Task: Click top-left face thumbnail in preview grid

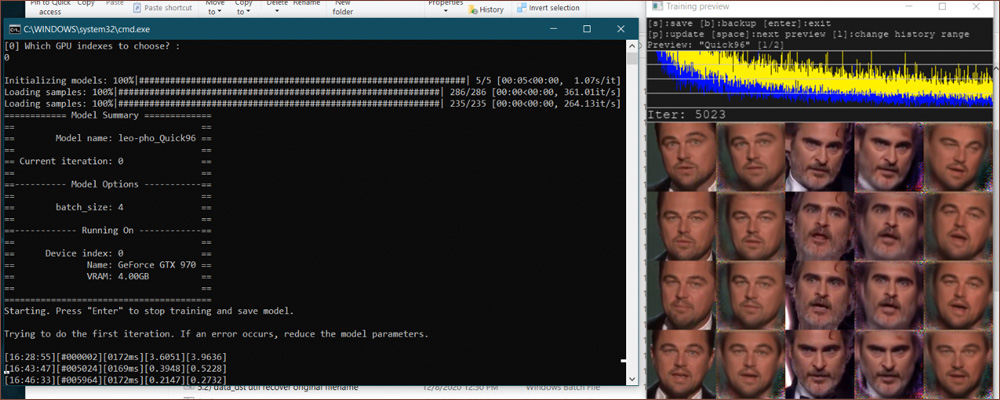Action: click(681, 158)
